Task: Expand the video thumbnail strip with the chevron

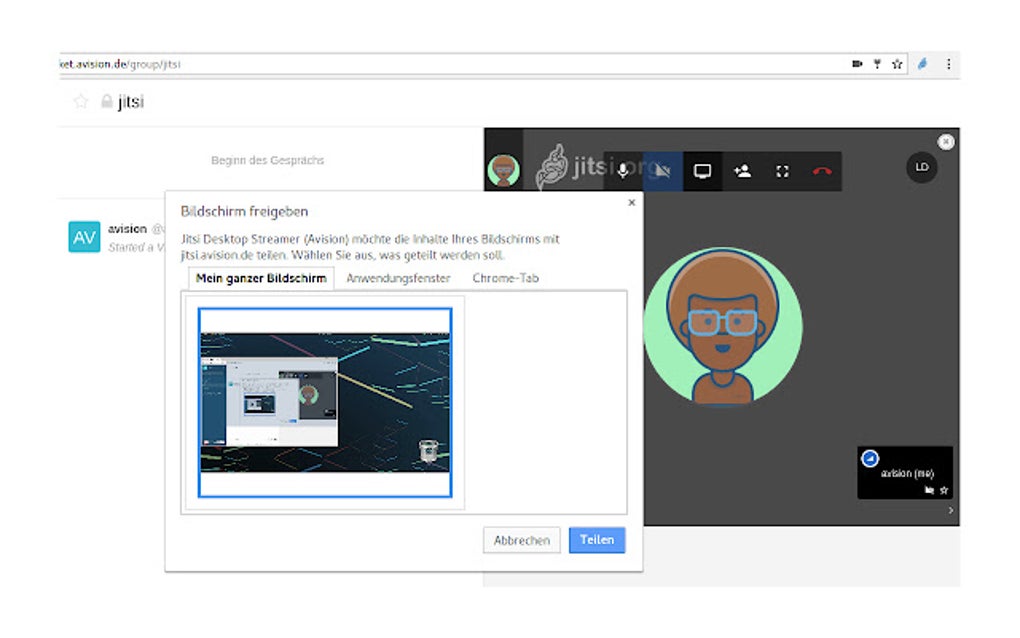Action: 950,510
